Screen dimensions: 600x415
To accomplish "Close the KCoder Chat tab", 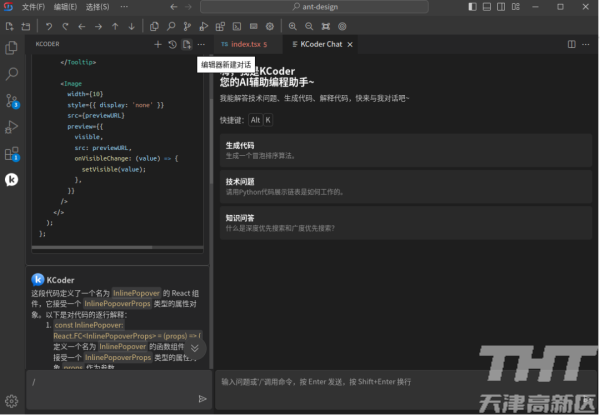I will click(350, 45).
